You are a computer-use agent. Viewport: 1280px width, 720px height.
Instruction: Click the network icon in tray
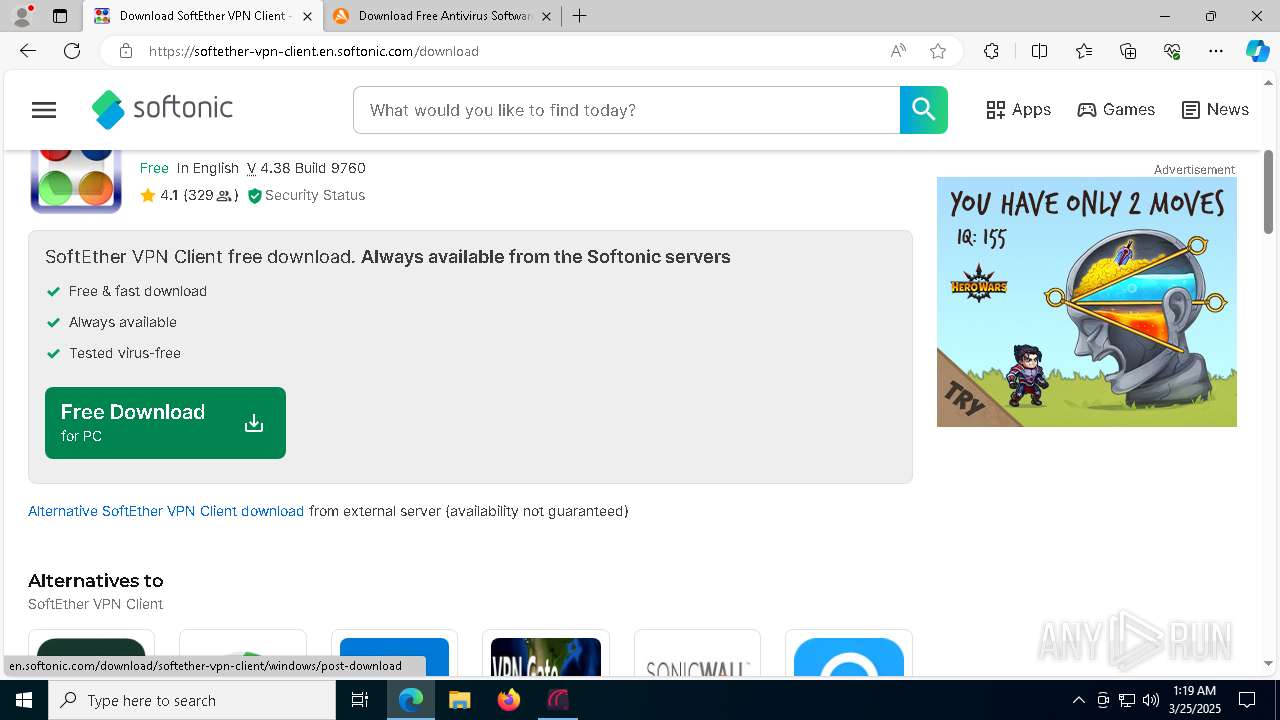pos(1126,700)
